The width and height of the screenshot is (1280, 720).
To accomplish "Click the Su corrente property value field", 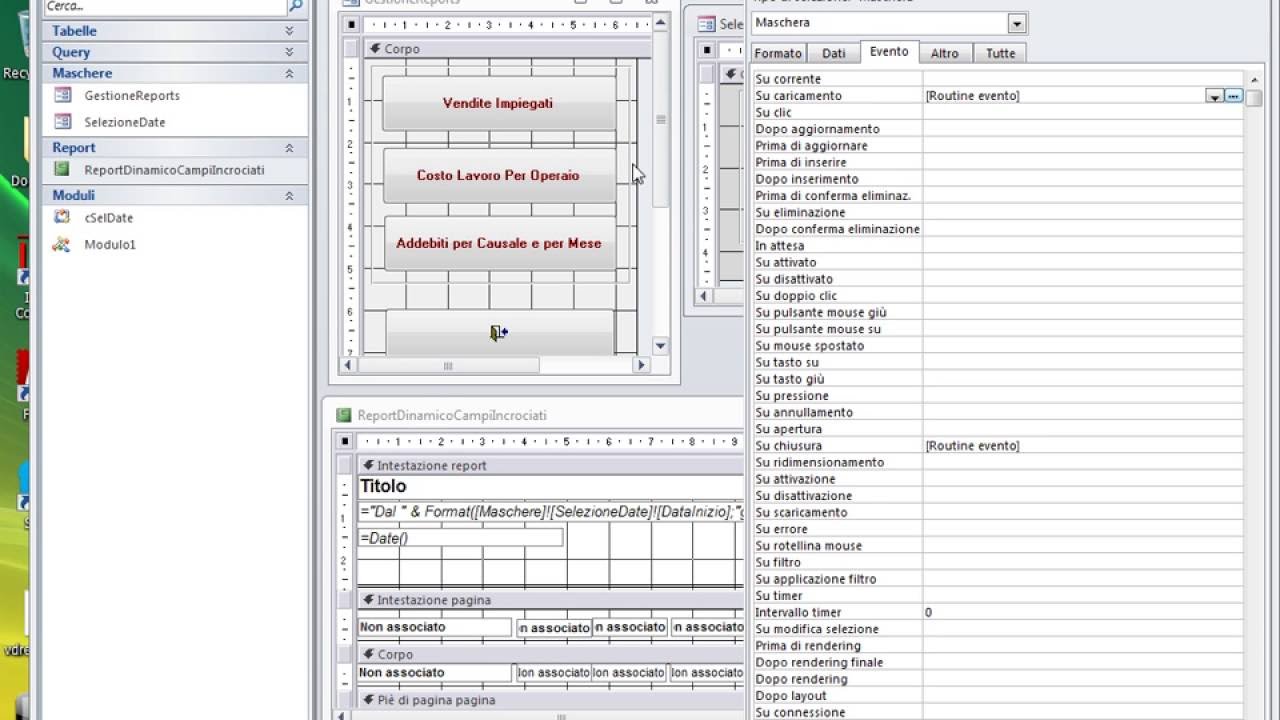I will pos(1083,79).
